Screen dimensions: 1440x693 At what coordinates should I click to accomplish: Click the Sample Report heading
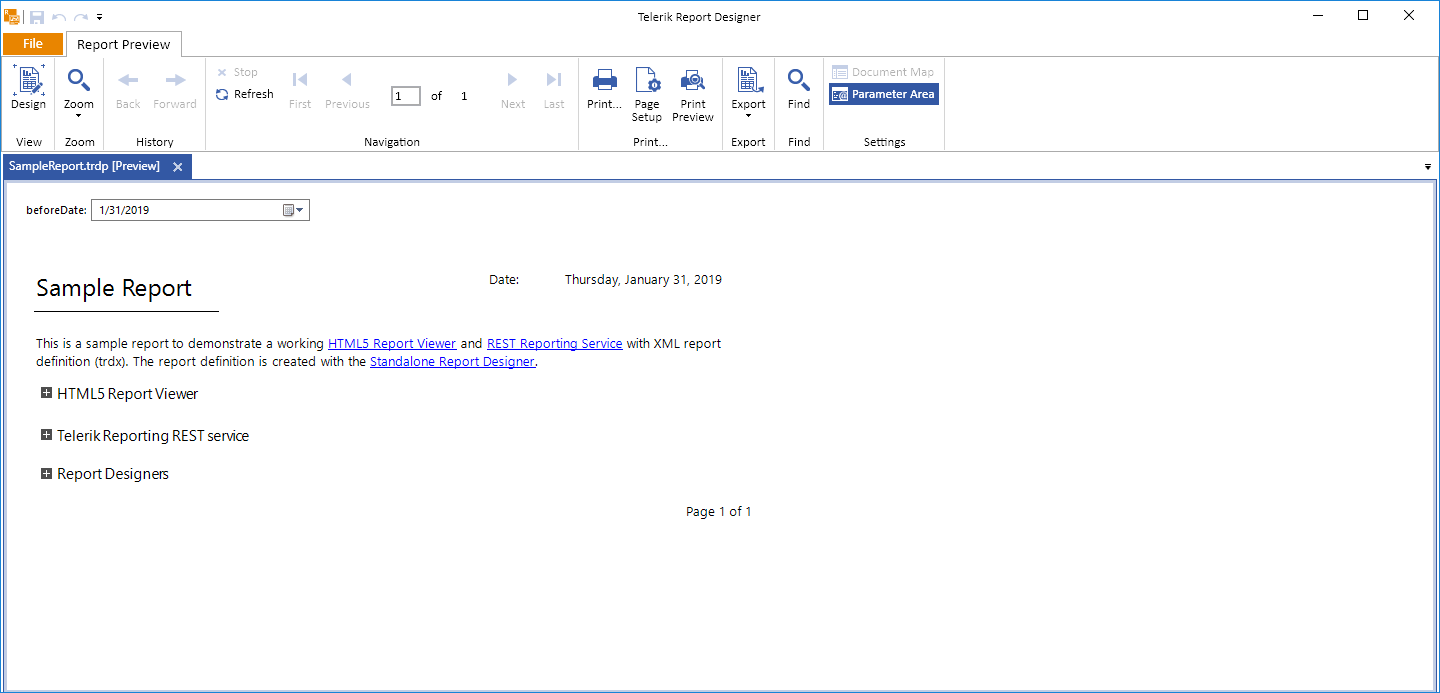[x=114, y=288]
